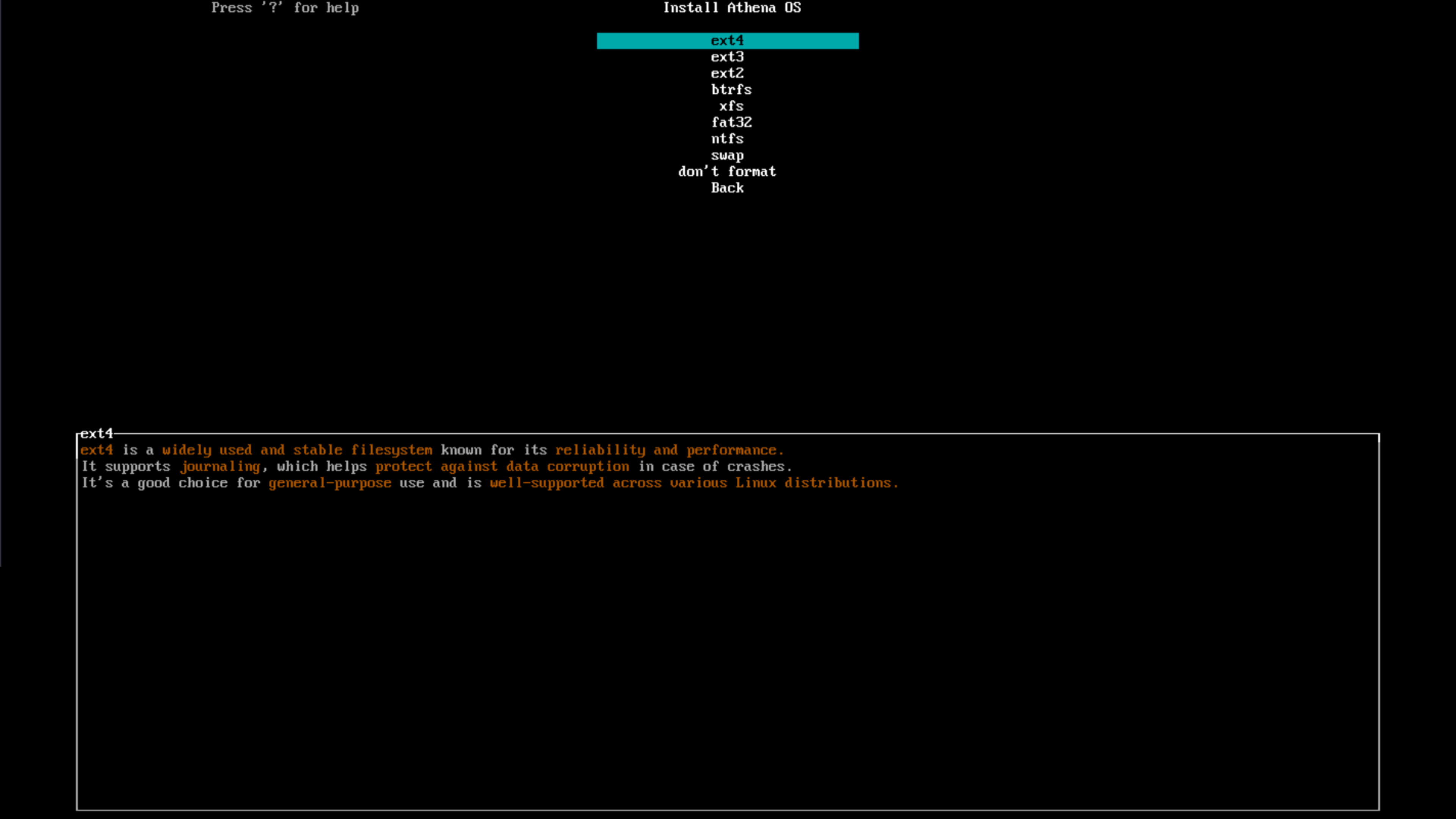Click the highlighted journaling keyword

220,466
